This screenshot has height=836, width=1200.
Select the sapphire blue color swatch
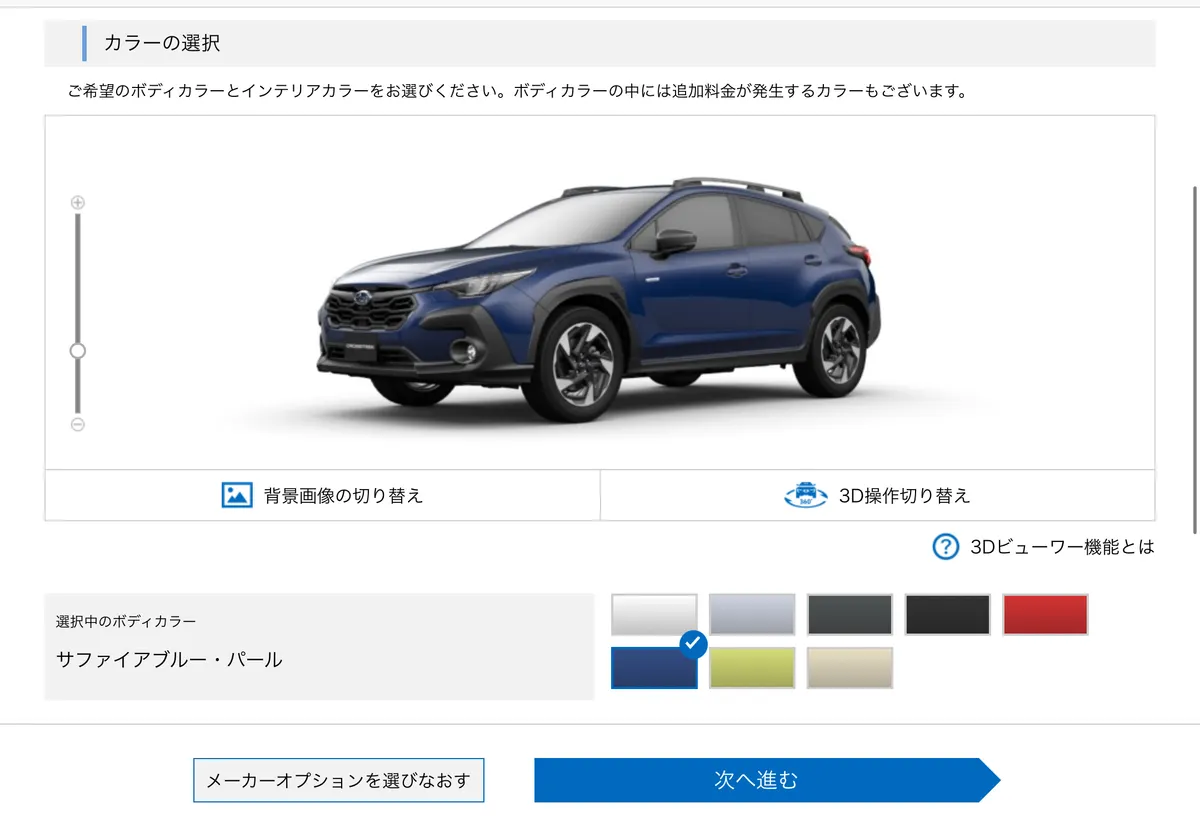[654, 668]
